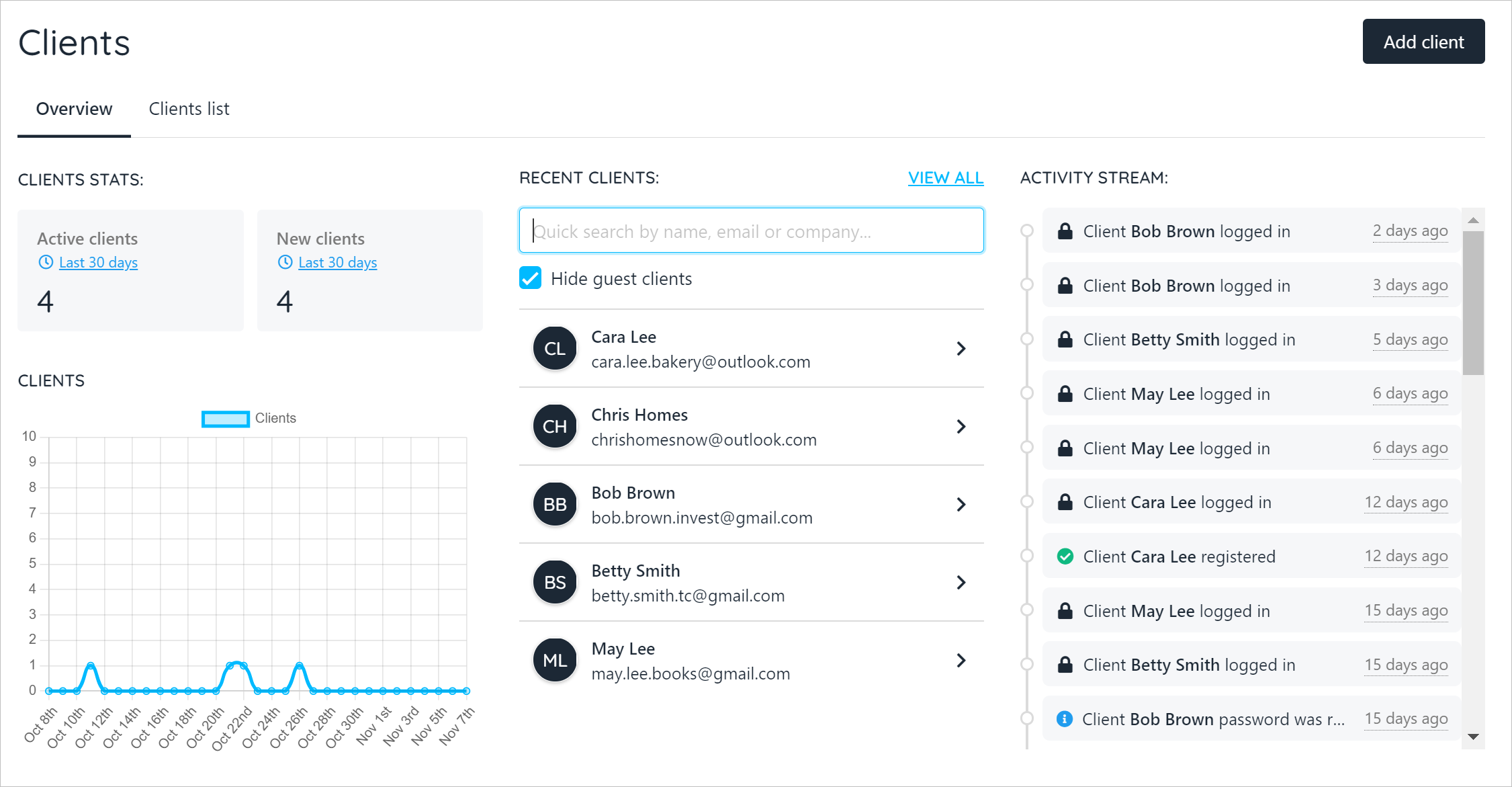Click the lock icon on first Bob Brown login
1512x787 pixels.
coord(1065,231)
